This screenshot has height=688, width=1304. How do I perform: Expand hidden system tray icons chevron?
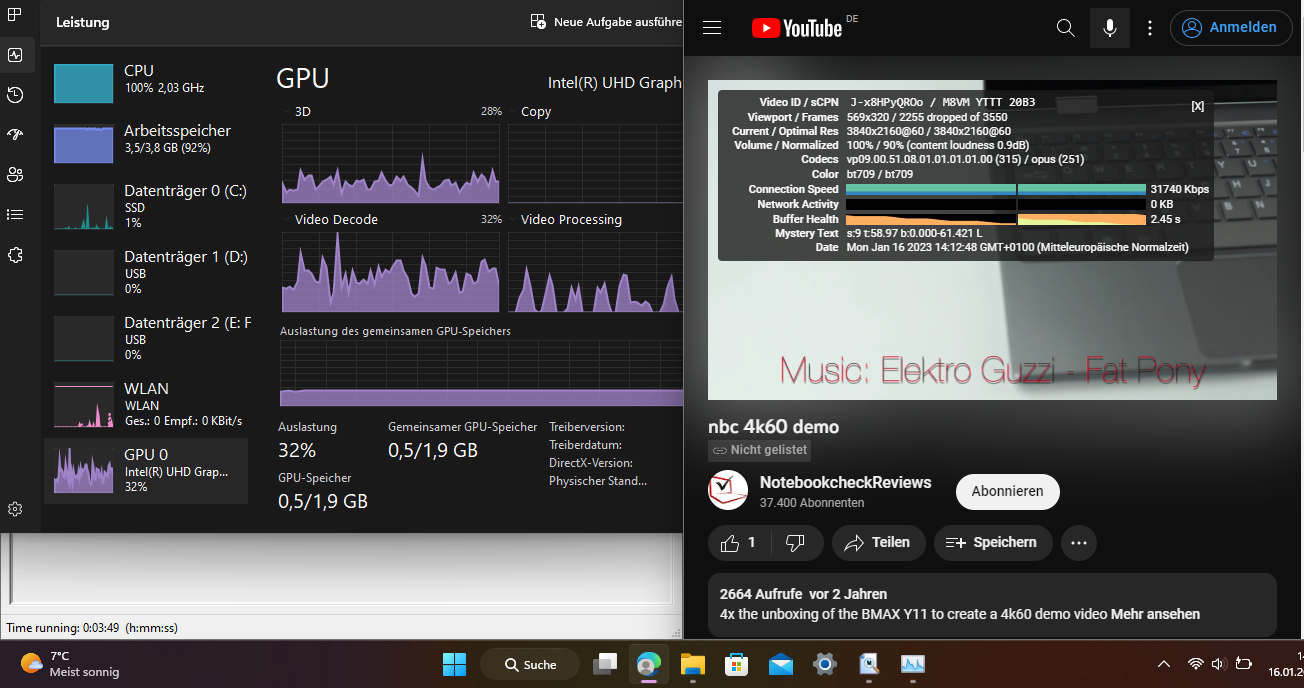[x=1163, y=664]
